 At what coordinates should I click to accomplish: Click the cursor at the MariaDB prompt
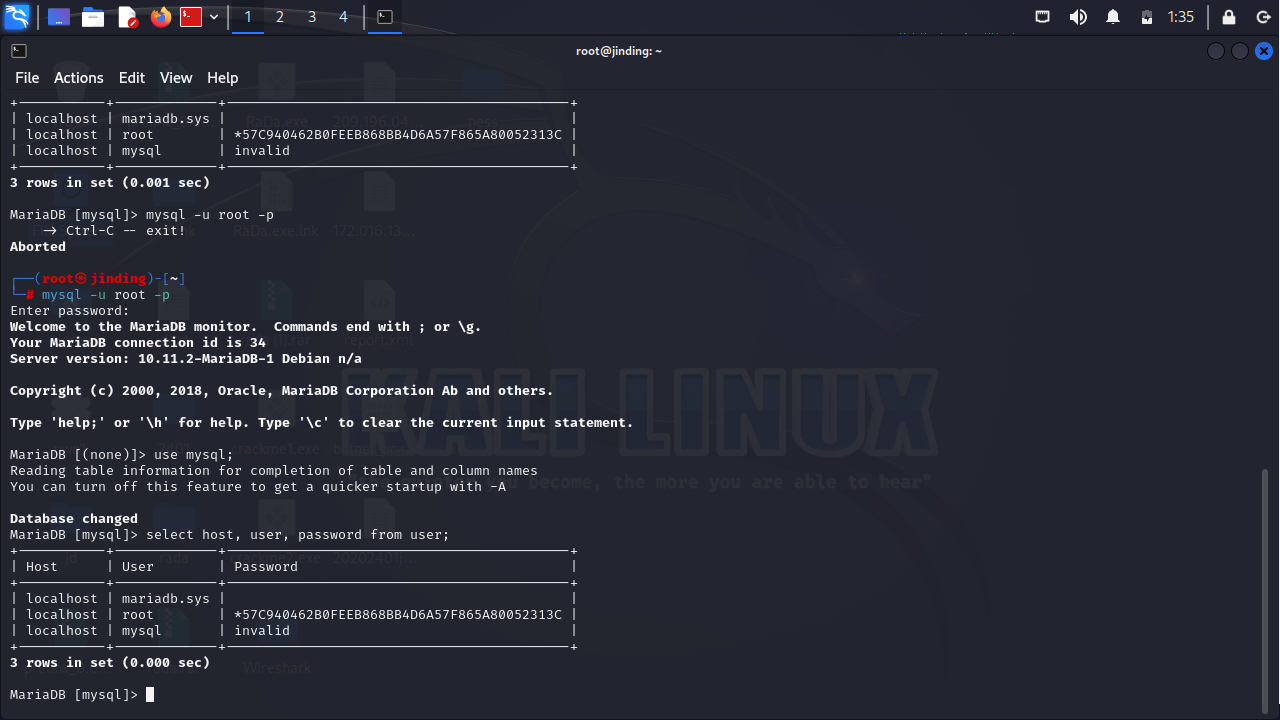pos(150,694)
